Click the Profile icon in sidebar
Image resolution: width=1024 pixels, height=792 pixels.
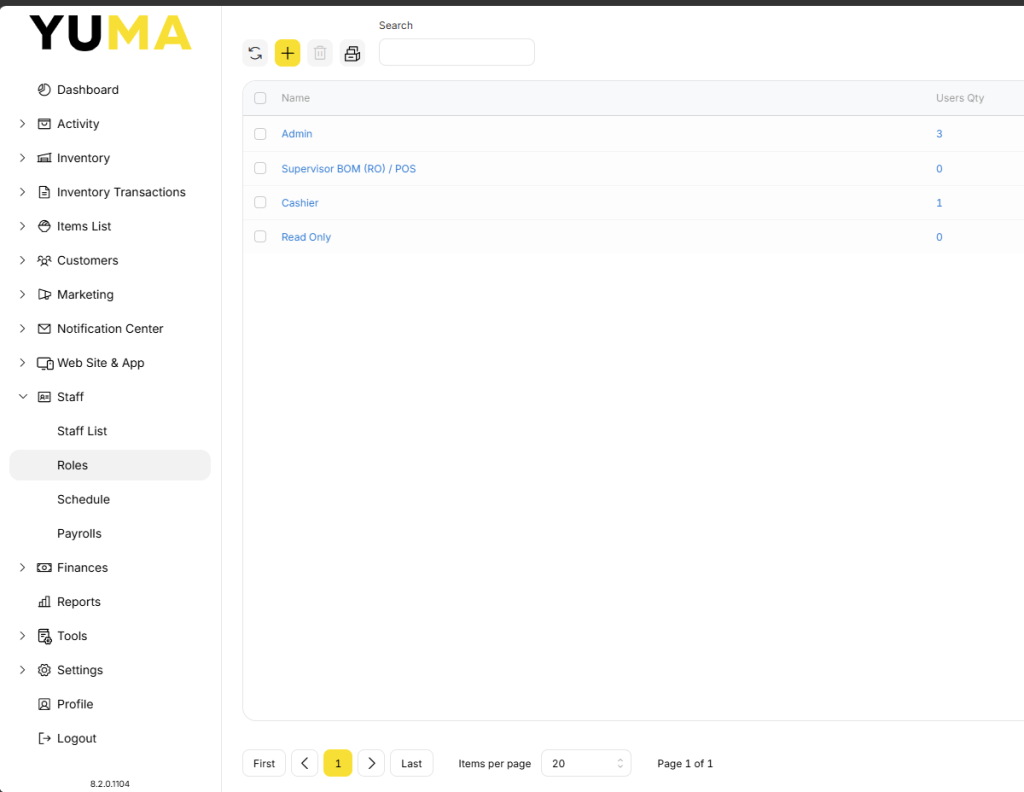tap(44, 704)
